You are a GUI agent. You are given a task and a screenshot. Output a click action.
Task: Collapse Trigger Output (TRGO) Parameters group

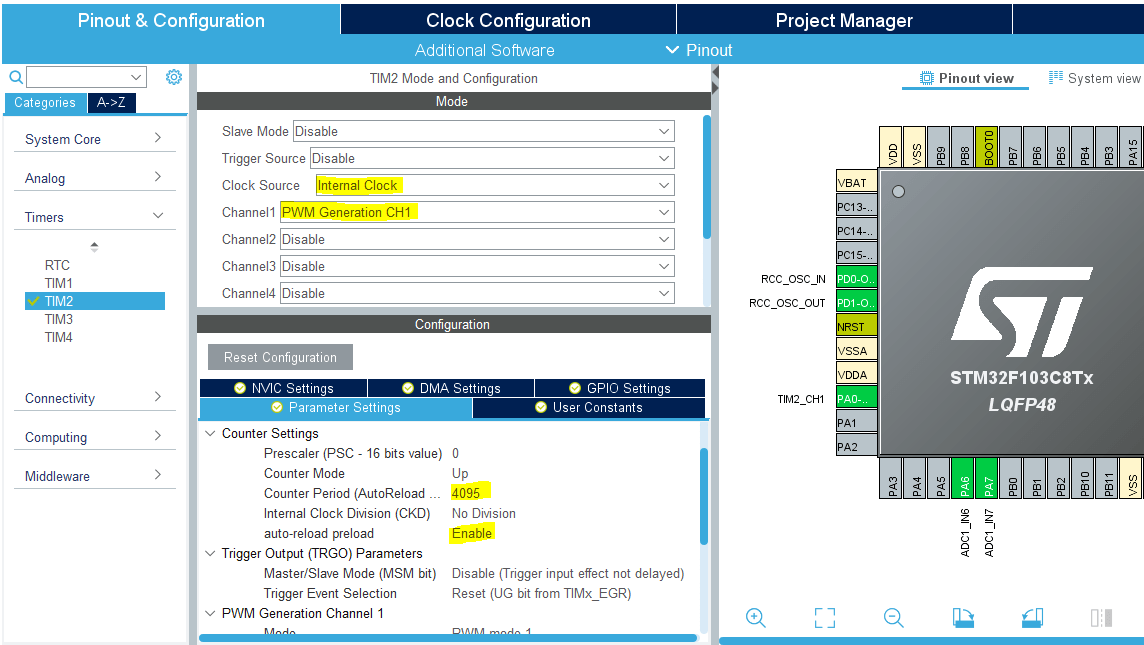[210, 553]
